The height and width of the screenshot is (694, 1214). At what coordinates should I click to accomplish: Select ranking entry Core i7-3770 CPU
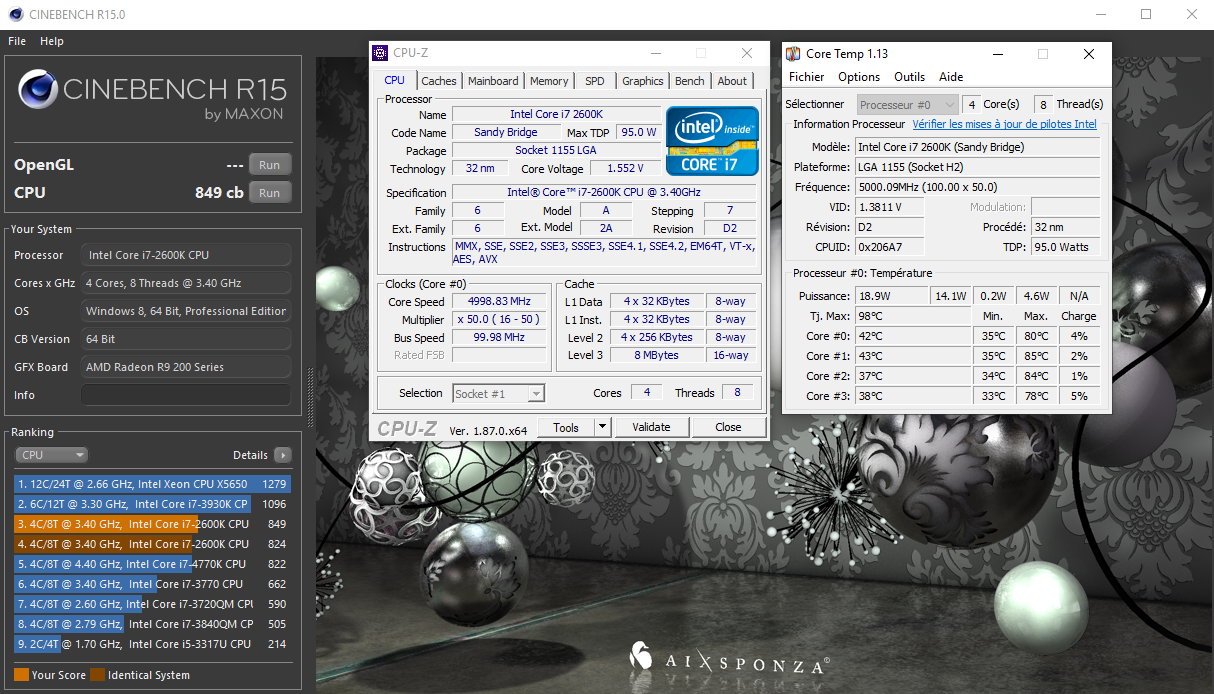pos(152,584)
